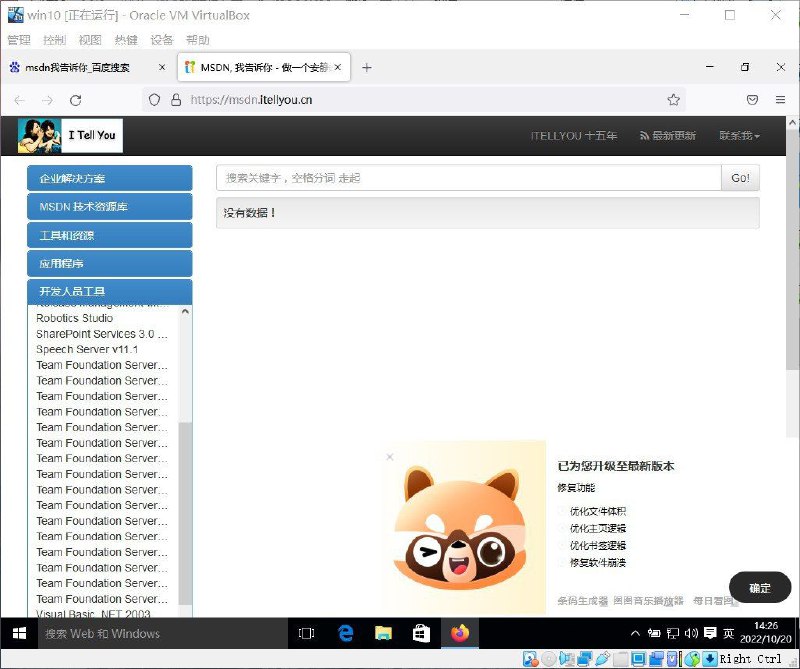The width and height of the screenshot is (800, 669).
Task: Open the Pocket save icon
Action: (x=752, y=100)
